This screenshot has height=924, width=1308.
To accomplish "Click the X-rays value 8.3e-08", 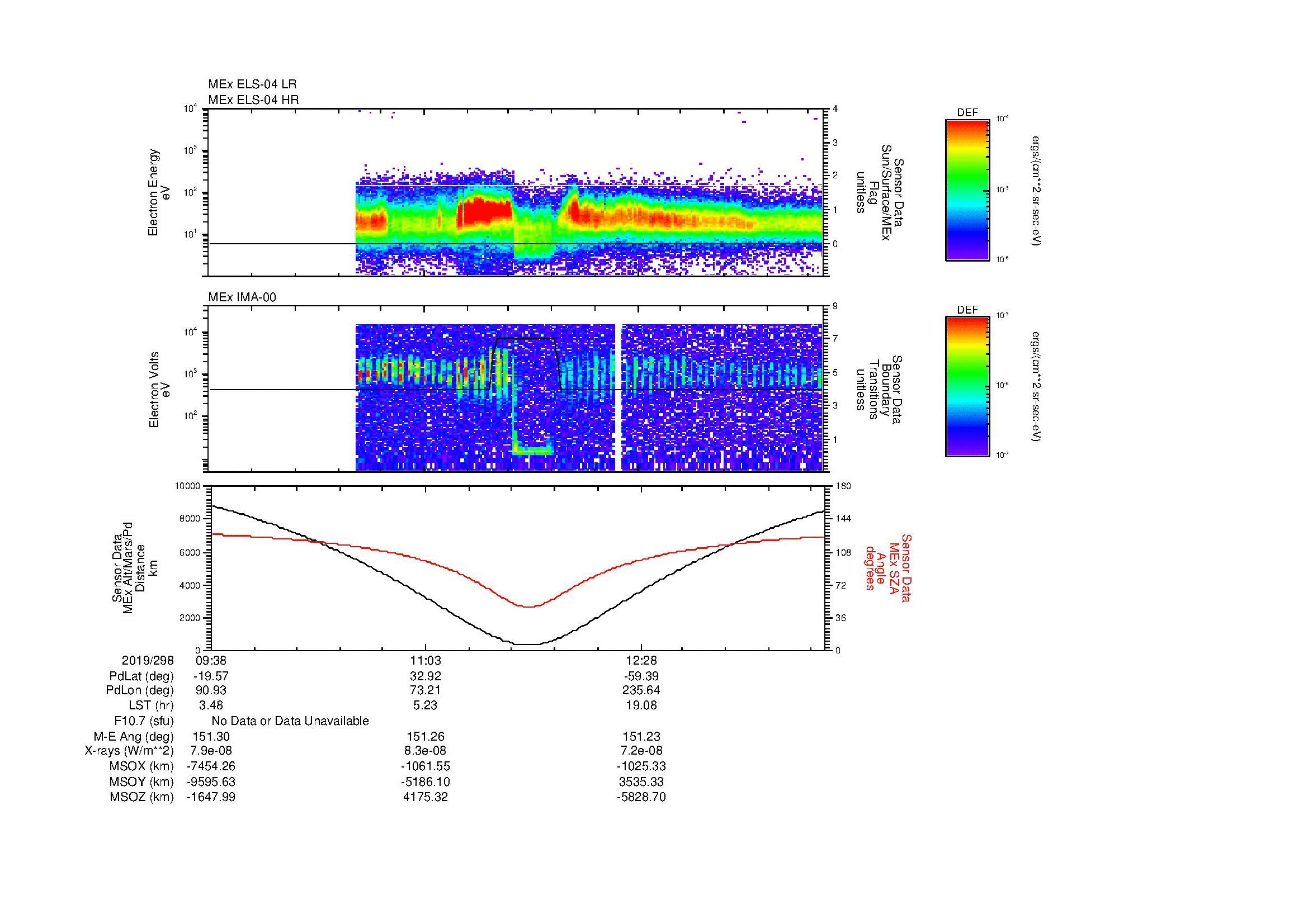I will point(426,751).
